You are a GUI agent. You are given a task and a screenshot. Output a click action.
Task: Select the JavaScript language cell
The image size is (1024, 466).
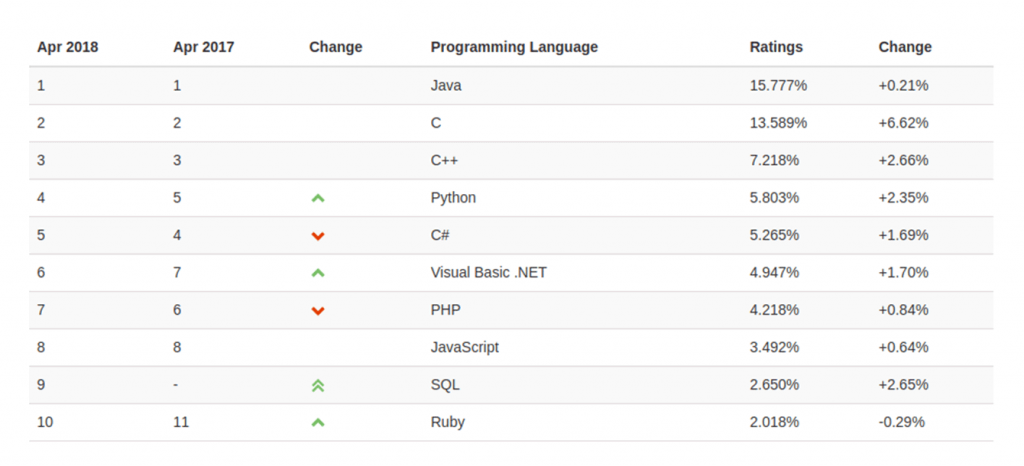464,347
